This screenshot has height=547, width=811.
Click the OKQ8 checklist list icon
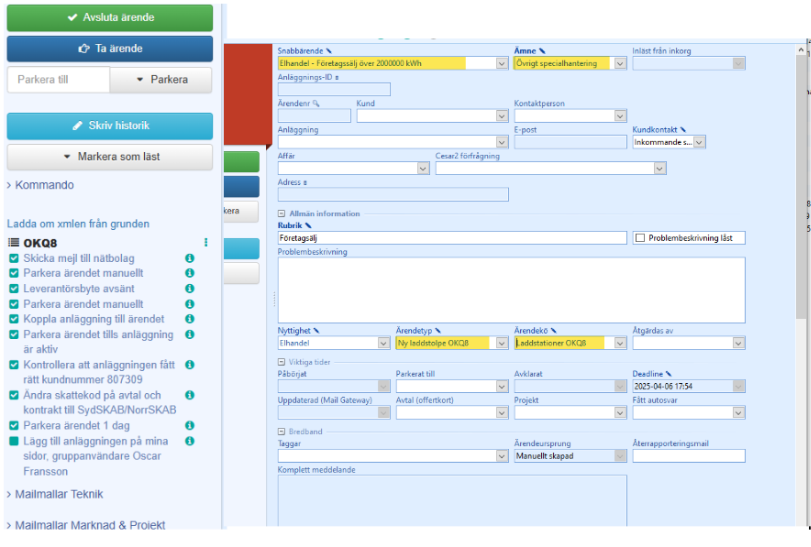(13, 242)
